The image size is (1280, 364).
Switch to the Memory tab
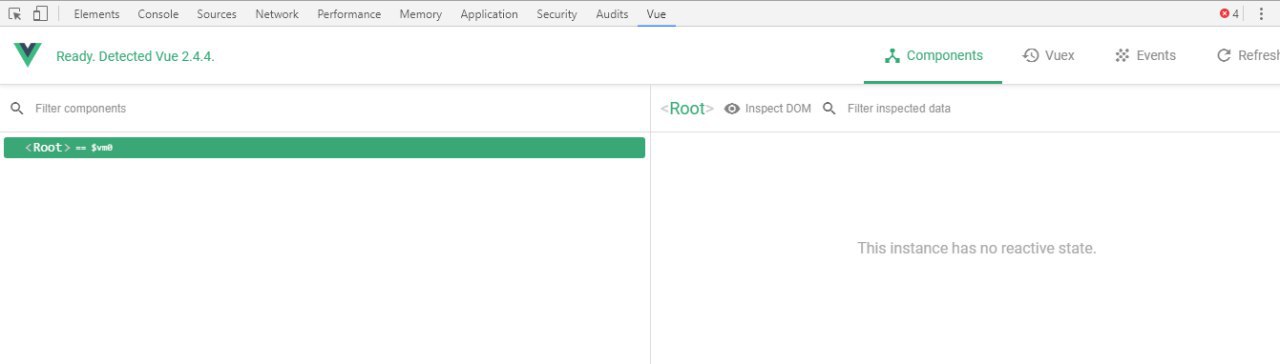tap(420, 14)
